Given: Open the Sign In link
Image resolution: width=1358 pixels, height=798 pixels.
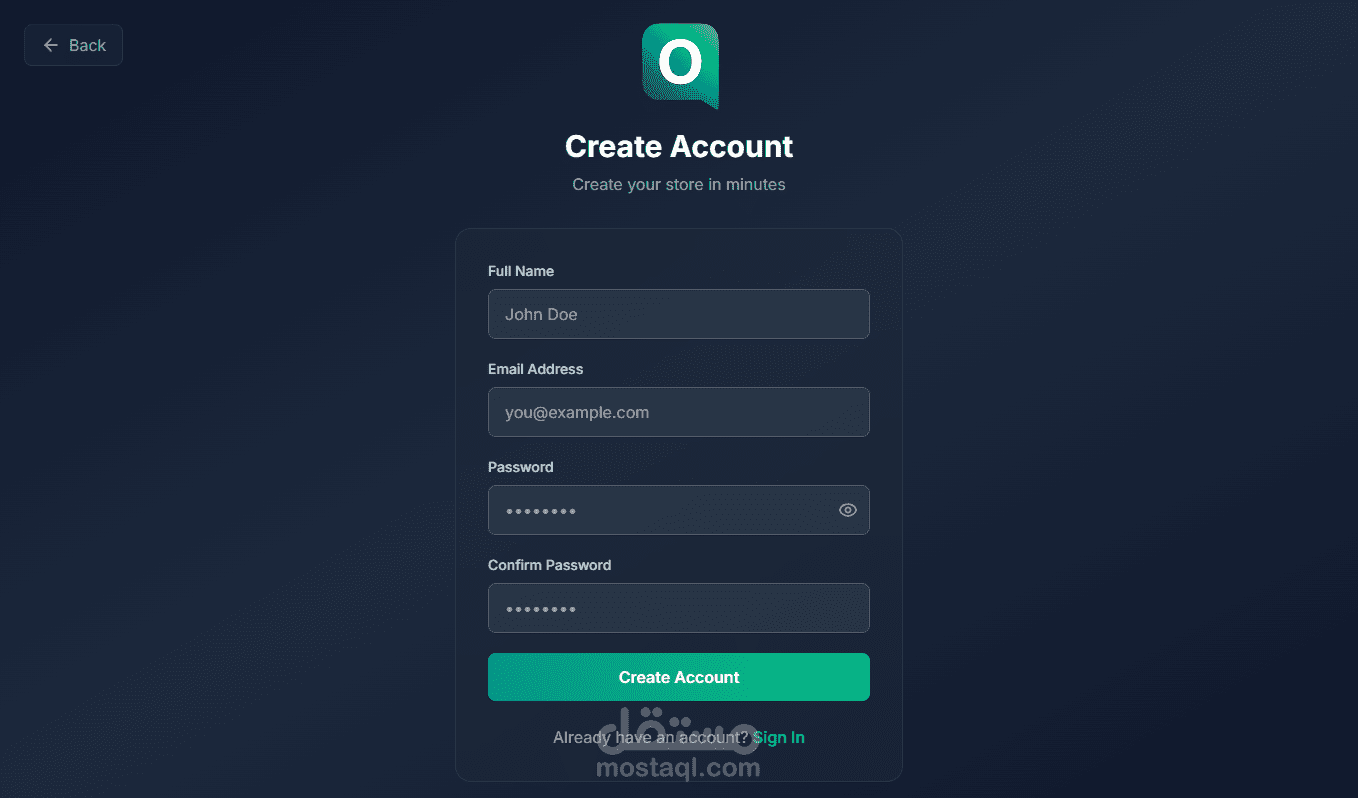Looking at the screenshot, I should [779, 737].
